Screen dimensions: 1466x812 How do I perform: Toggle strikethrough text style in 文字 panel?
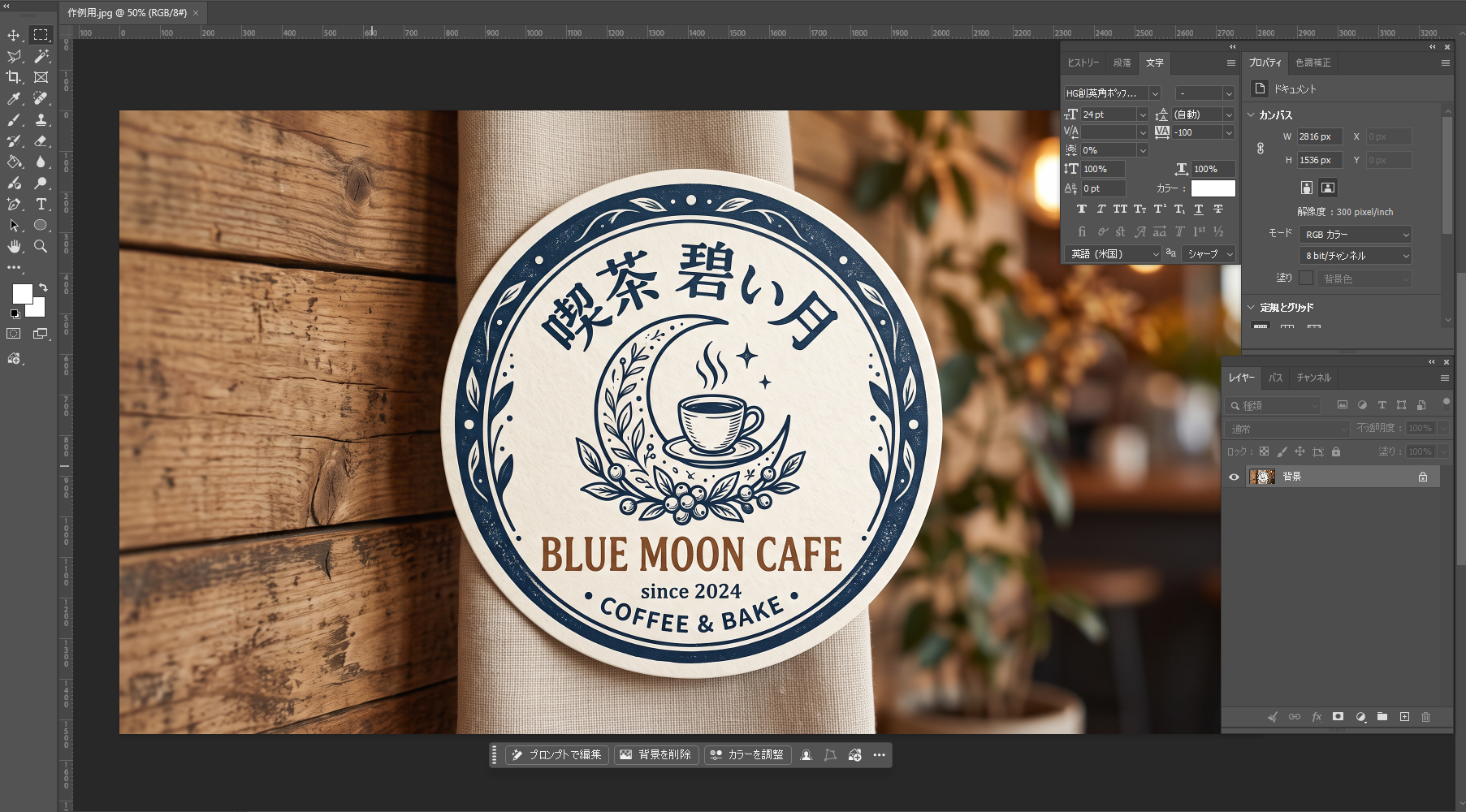[1218, 209]
